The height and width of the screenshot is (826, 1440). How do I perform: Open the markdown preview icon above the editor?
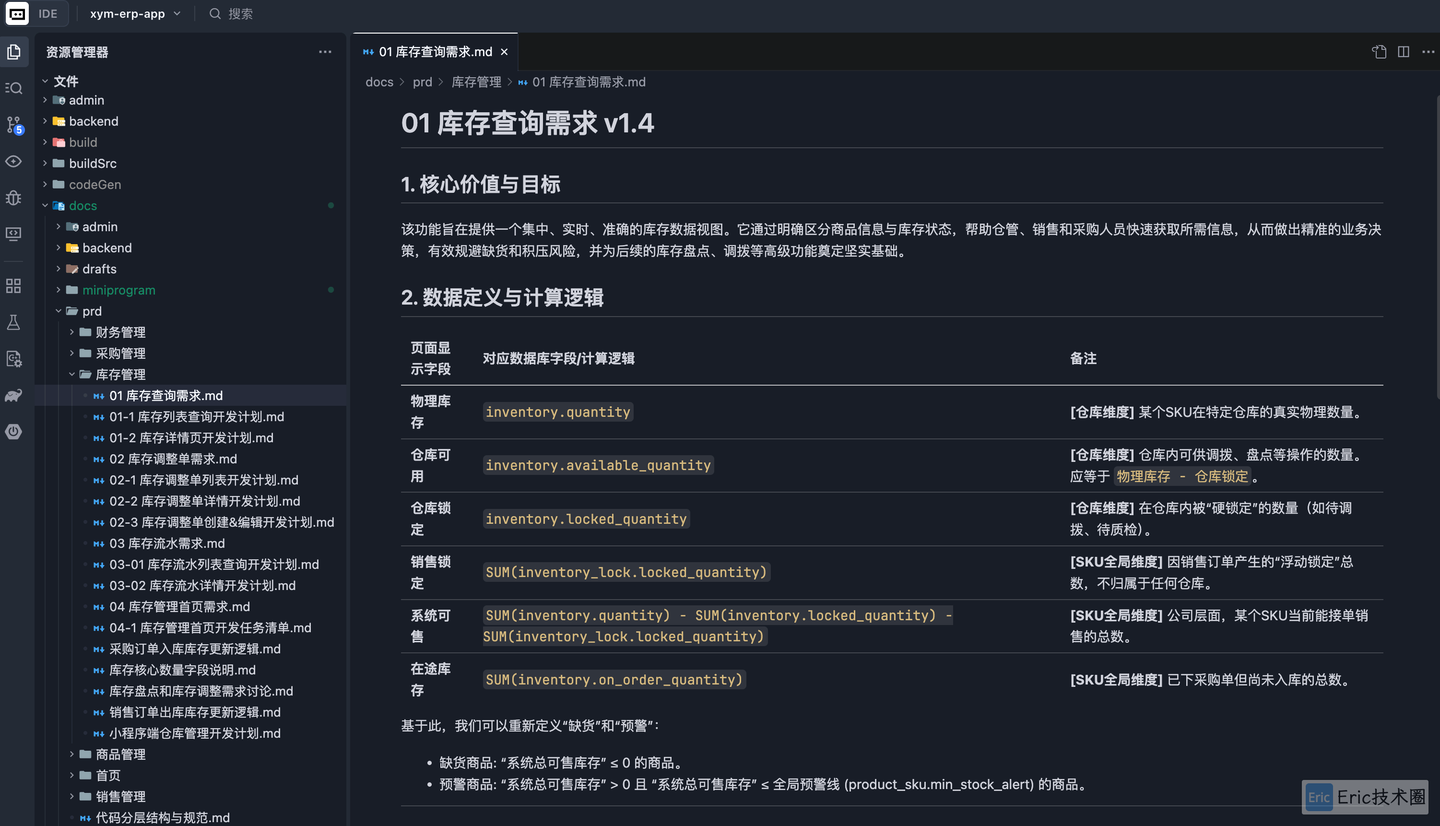[1379, 51]
